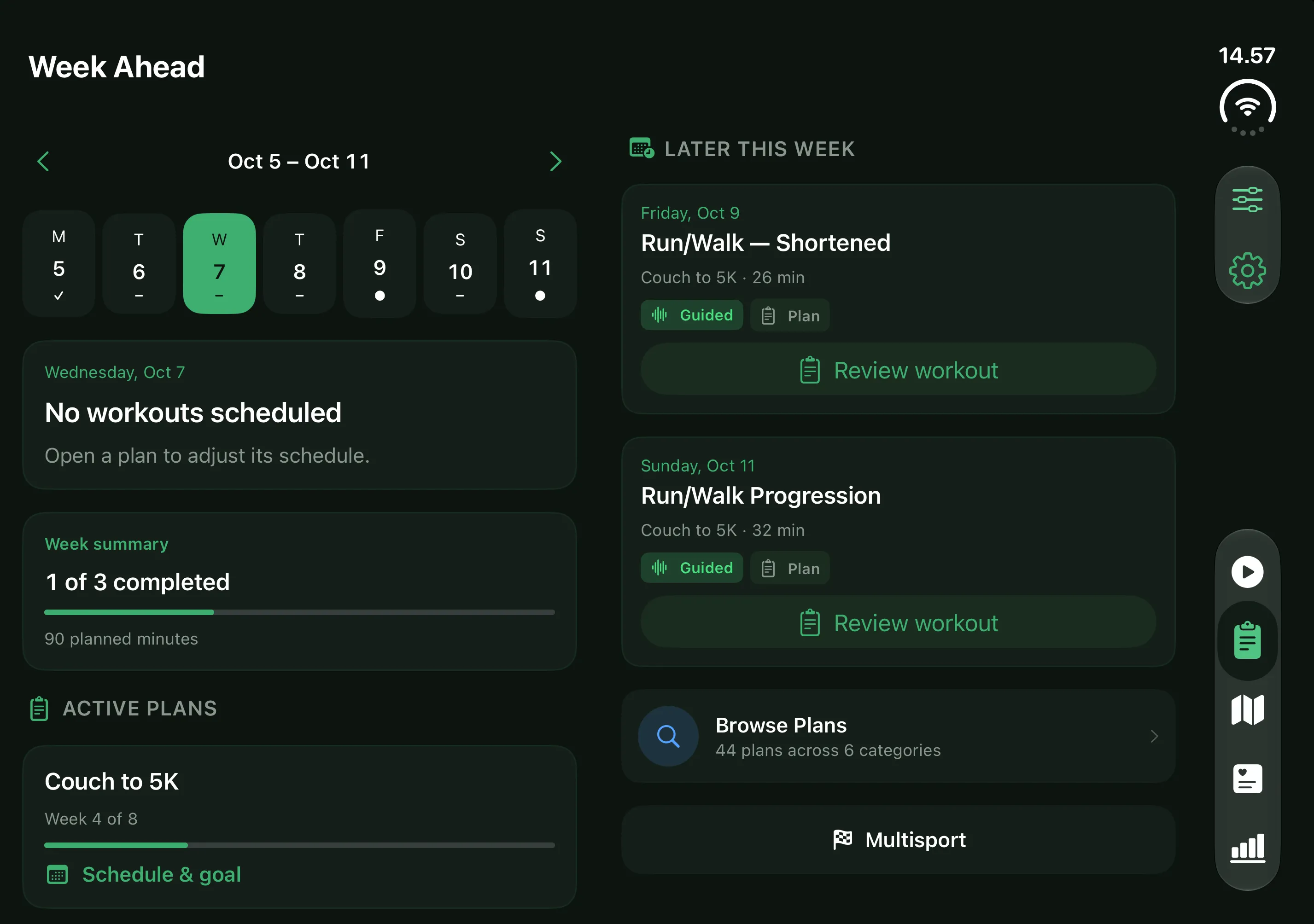Open the Browse Plans title
The height and width of the screenshot is (924, 1314).
click(x=781, y=726)
